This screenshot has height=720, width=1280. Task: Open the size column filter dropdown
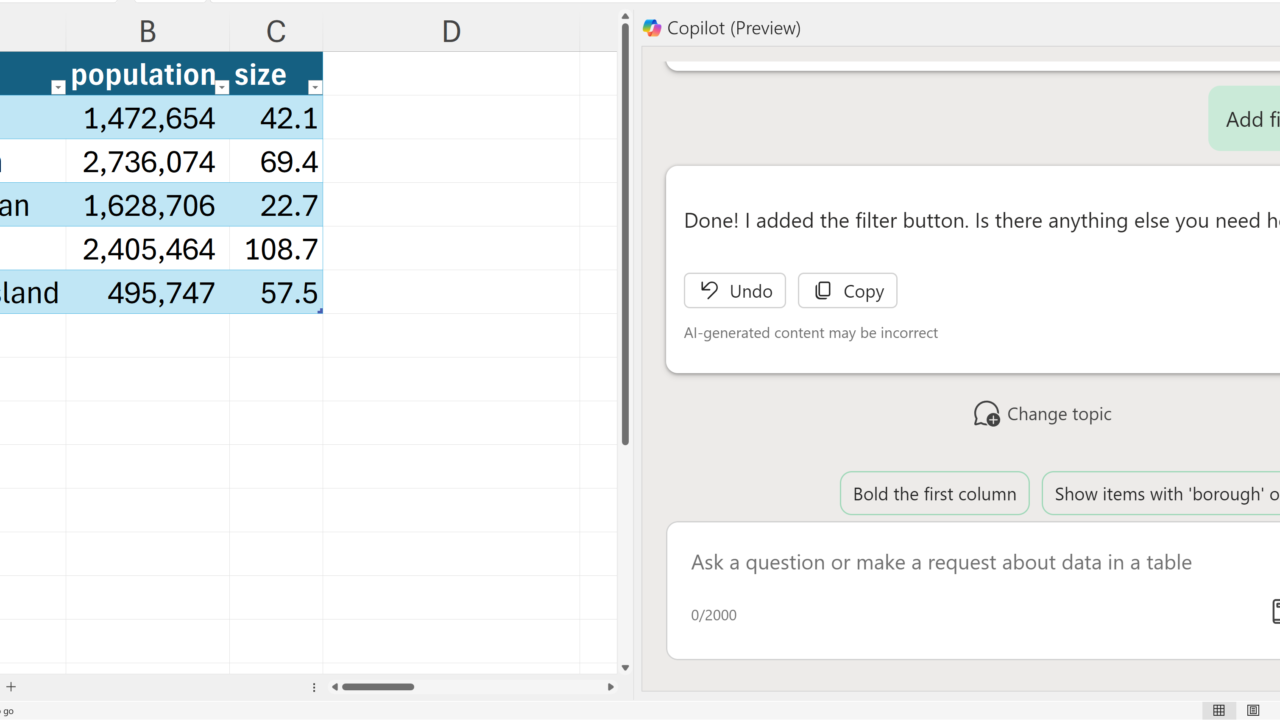pos(315,88)
